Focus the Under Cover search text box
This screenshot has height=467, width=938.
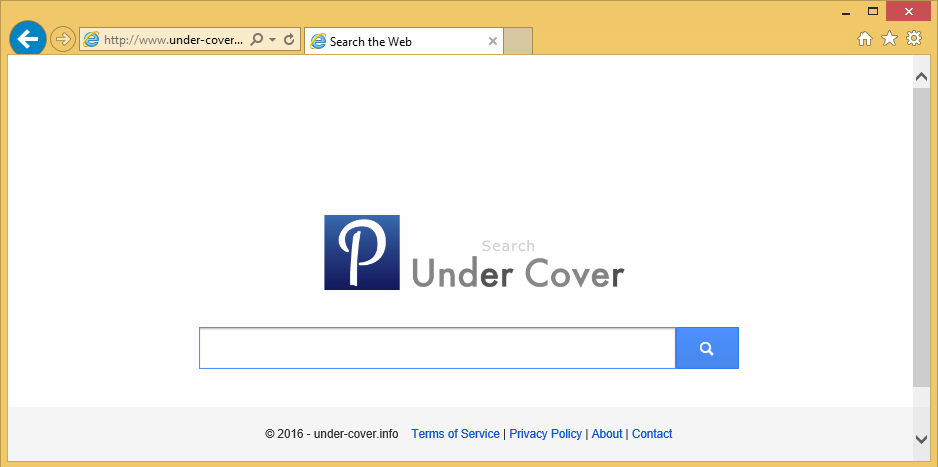coord(437,348)
